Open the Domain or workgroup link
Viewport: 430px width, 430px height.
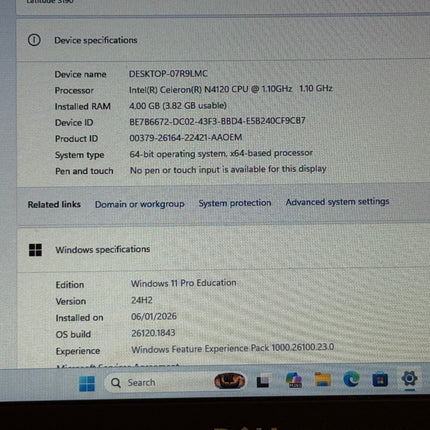pos(140,204)
